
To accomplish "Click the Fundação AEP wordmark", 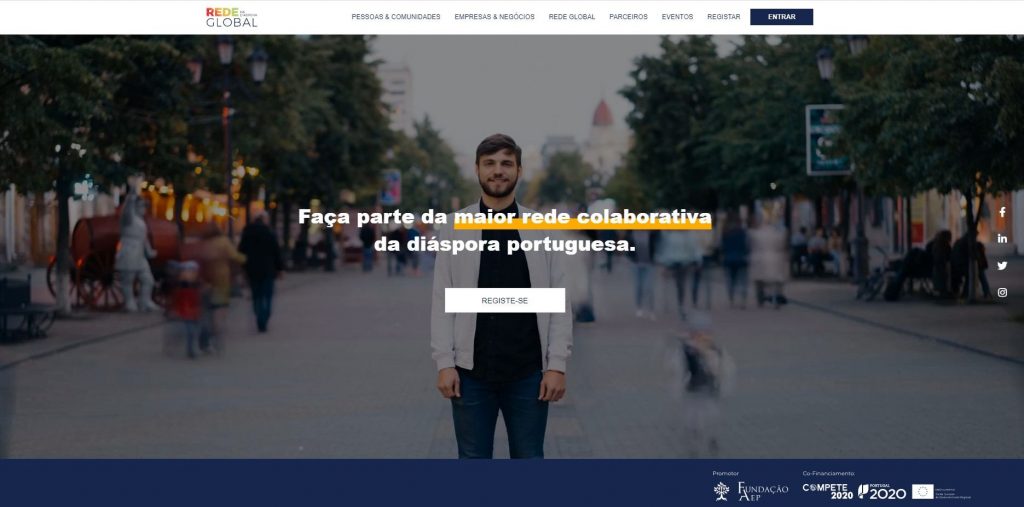I will click(x=763, y=491).
